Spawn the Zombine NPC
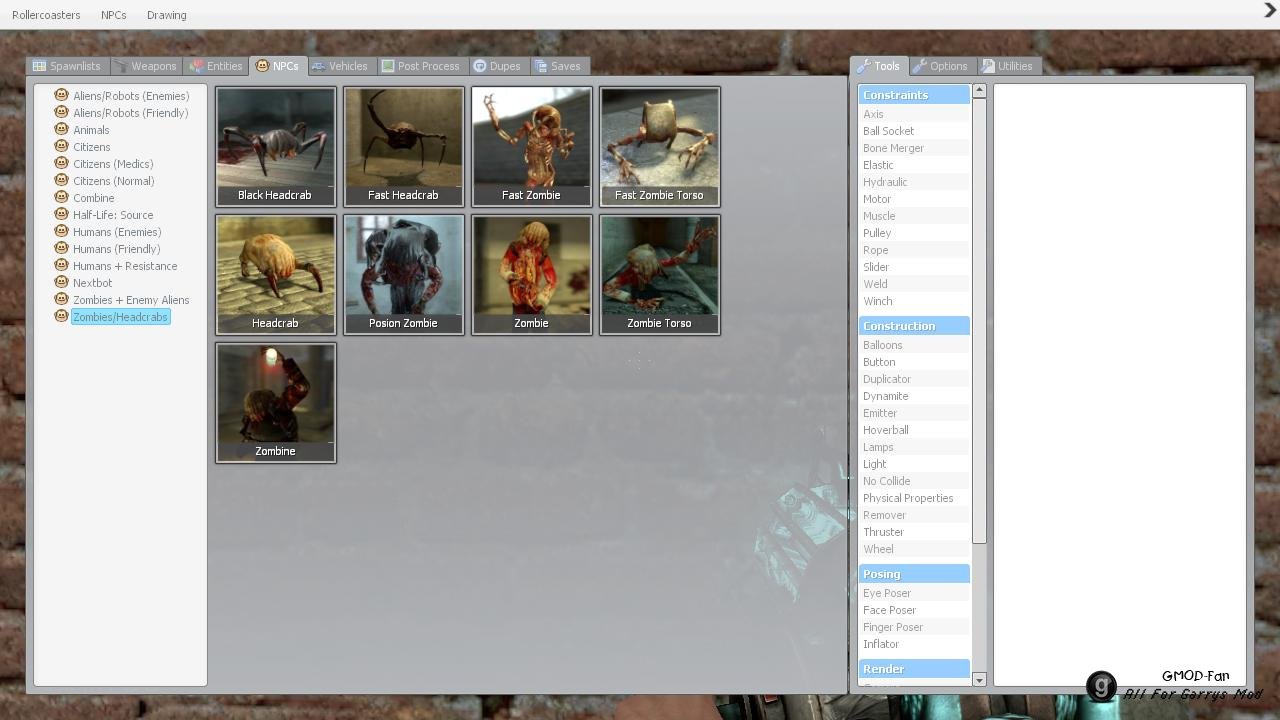Viewport: 1280px width, 720px height. point(275,402)
